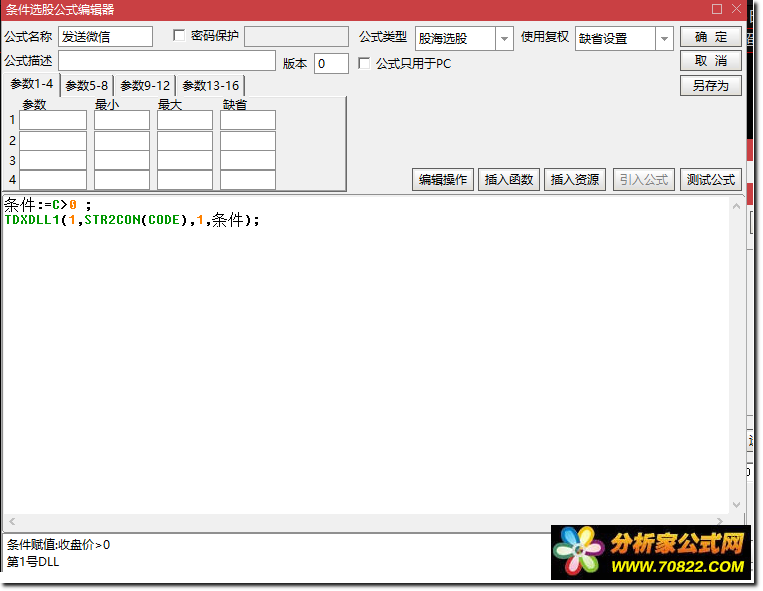
Task: Click the 条件赋值:收盘价>0 description line
Action: pyautogui.click(x=58, y=545)
